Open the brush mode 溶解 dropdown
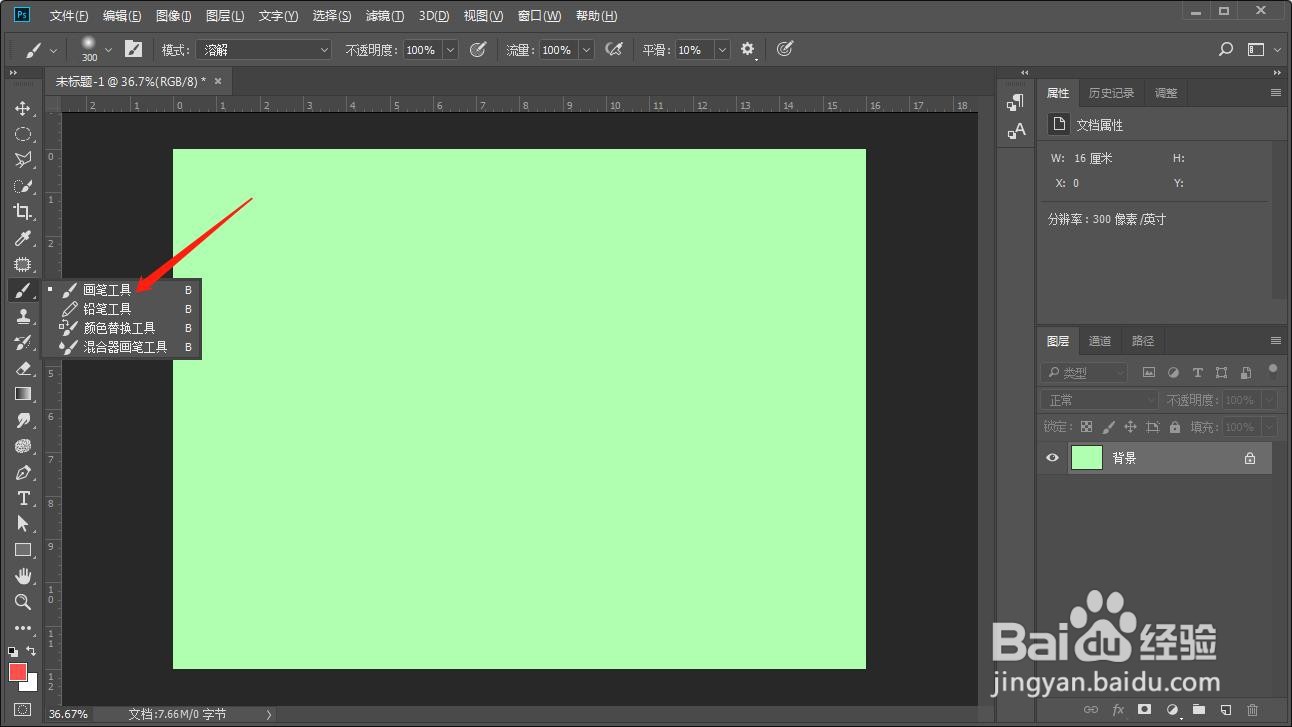This screenshot has height=727, width=1292. 263,49
